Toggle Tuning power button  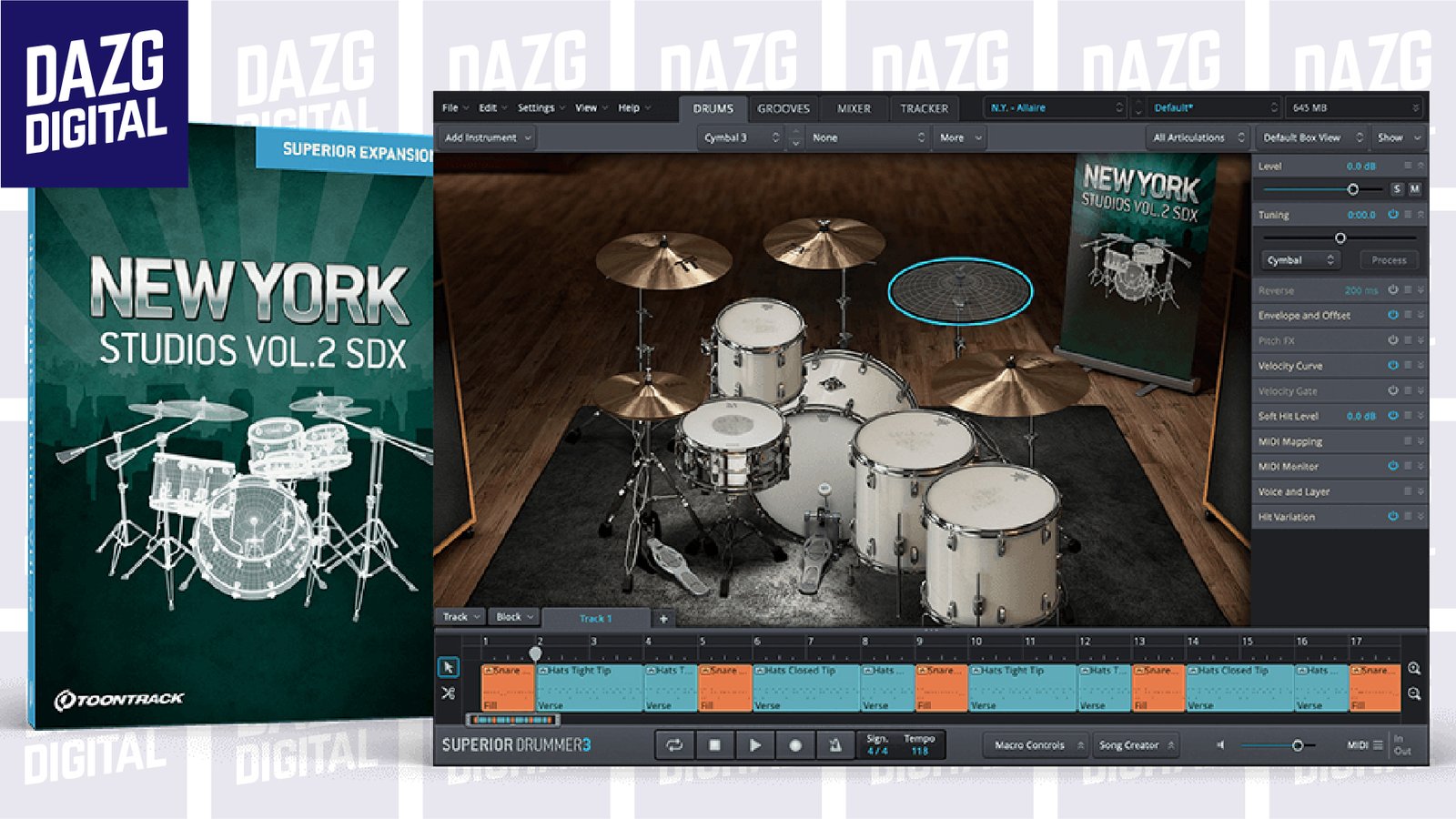click(x=1393, y=215)
